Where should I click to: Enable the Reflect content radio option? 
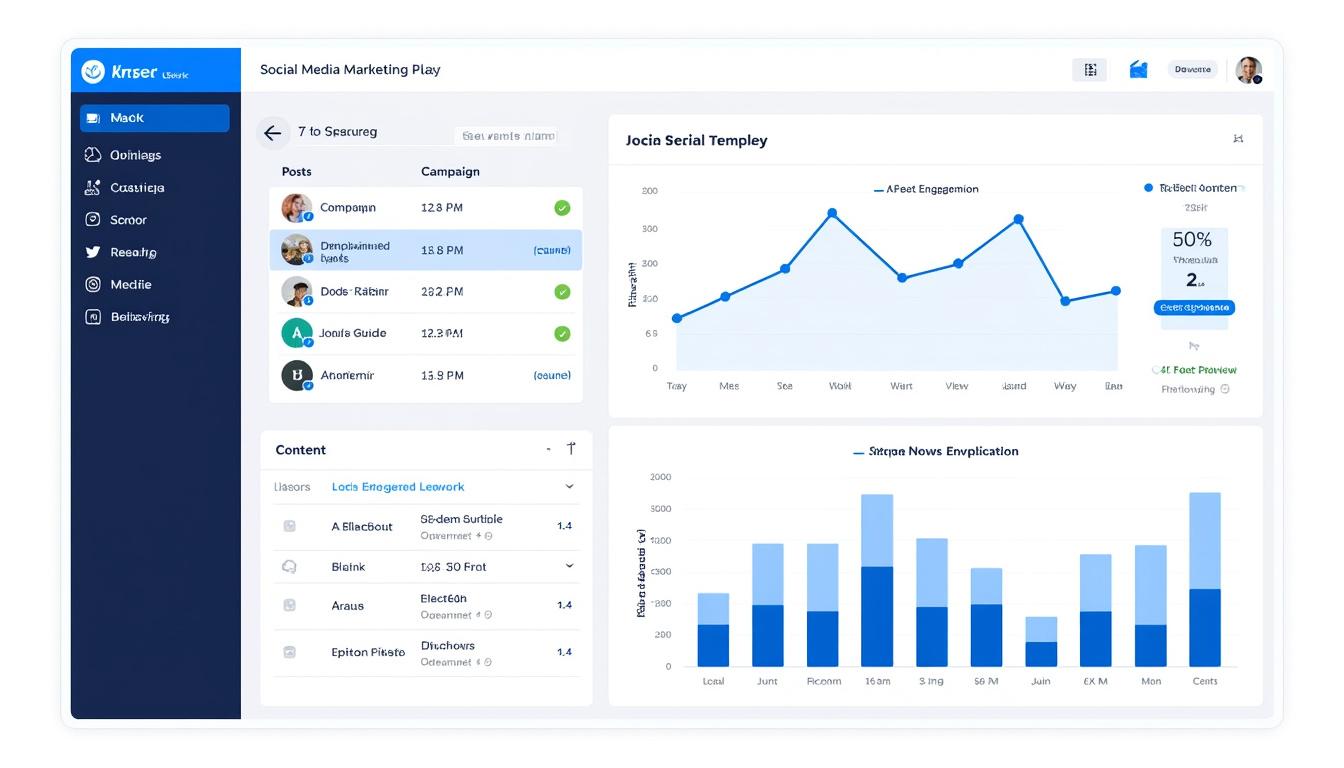(1146, 187)
